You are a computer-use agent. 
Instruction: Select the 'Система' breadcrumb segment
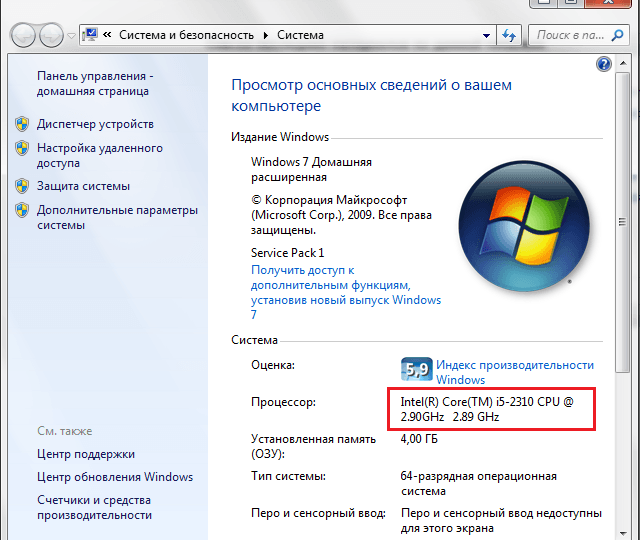[x=300, y=36]
